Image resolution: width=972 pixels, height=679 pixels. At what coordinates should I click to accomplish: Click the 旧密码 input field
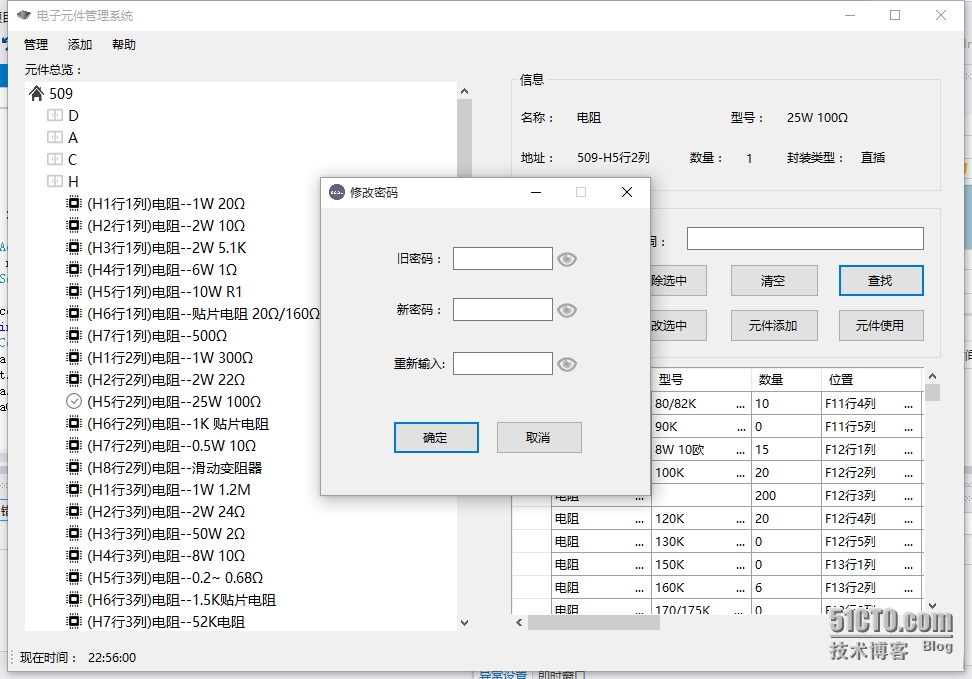pos(503,259)
